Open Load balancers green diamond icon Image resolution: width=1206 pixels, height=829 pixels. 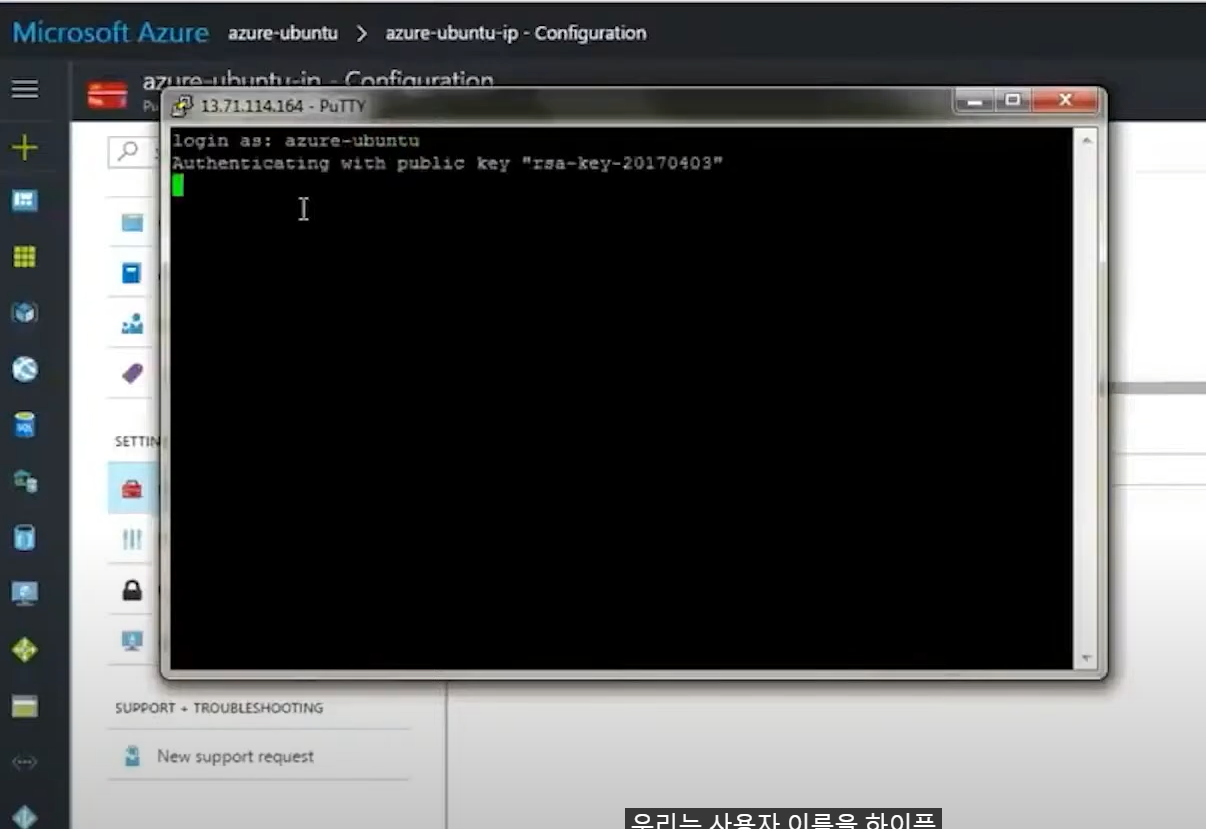coord(25,650)
